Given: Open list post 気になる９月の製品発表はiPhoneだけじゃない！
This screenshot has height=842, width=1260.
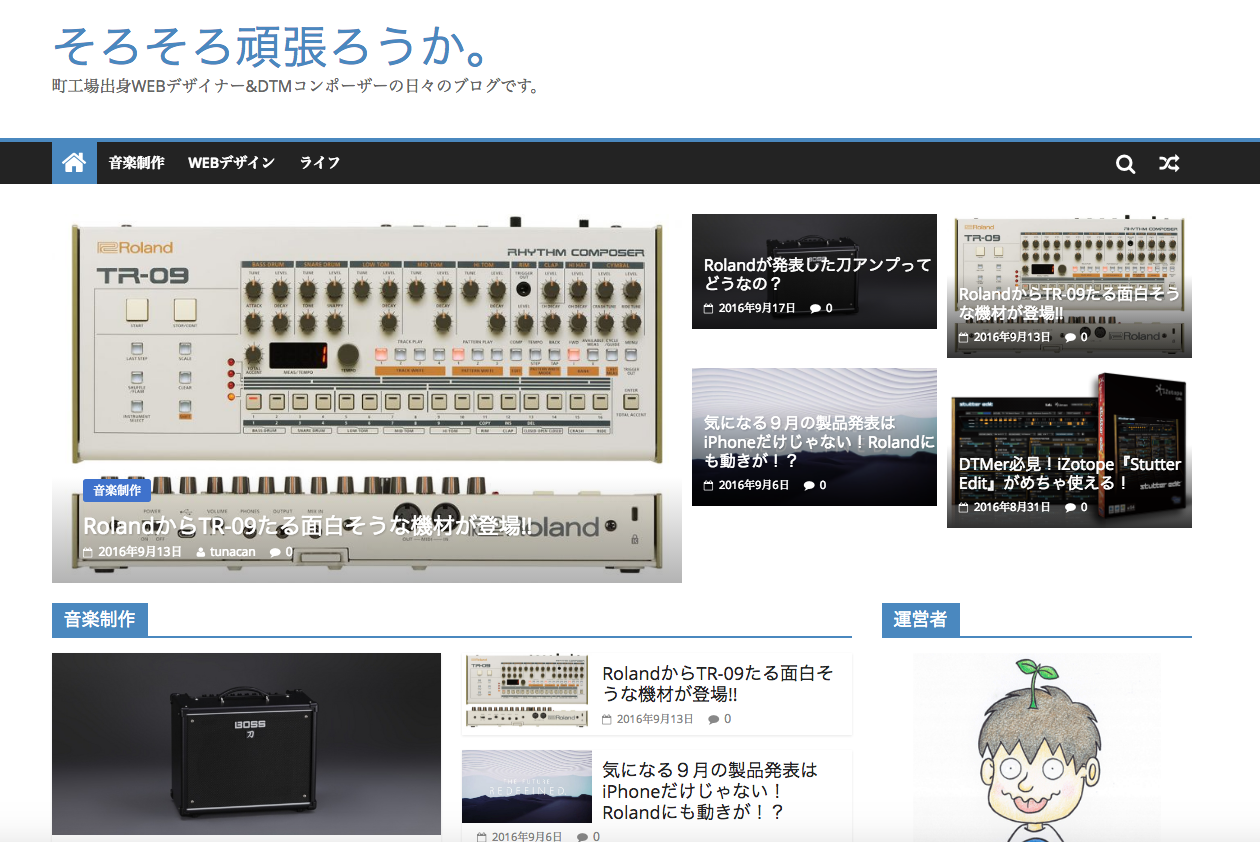Looking at the screenshot, I should coord(710,791).
